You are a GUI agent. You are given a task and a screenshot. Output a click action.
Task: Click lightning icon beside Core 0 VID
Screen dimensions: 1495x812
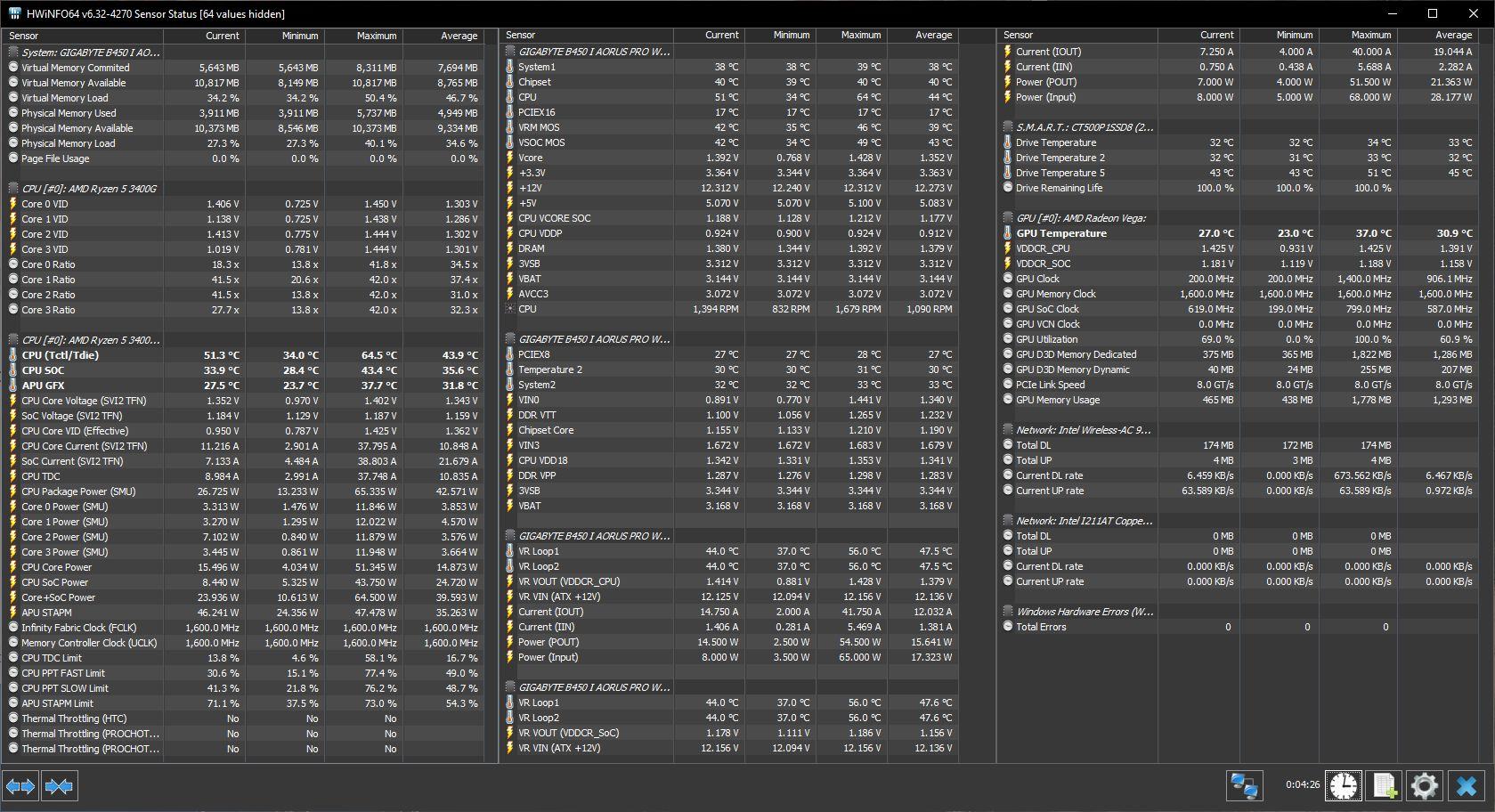coord(13,204)
